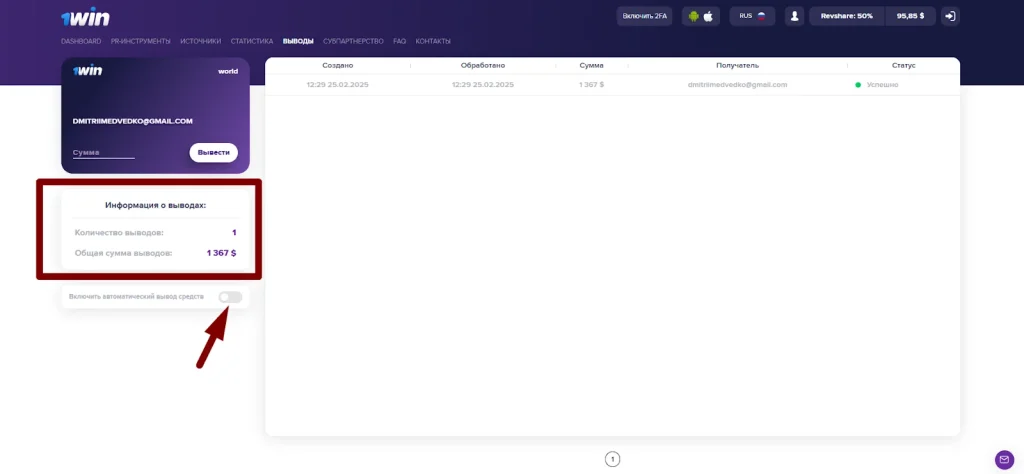Screen dimensions: 1024x474
Task: Go to the DASHBOARD menu item
Action: (81, 41)
